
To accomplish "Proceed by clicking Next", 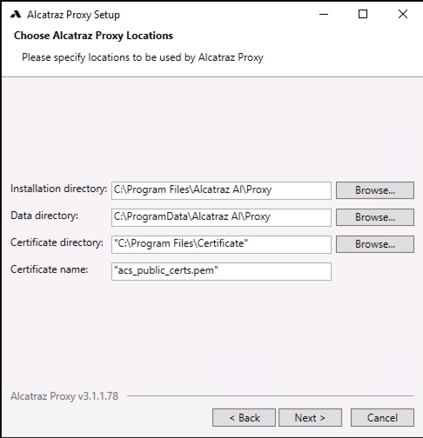I will tap(310, 418).
